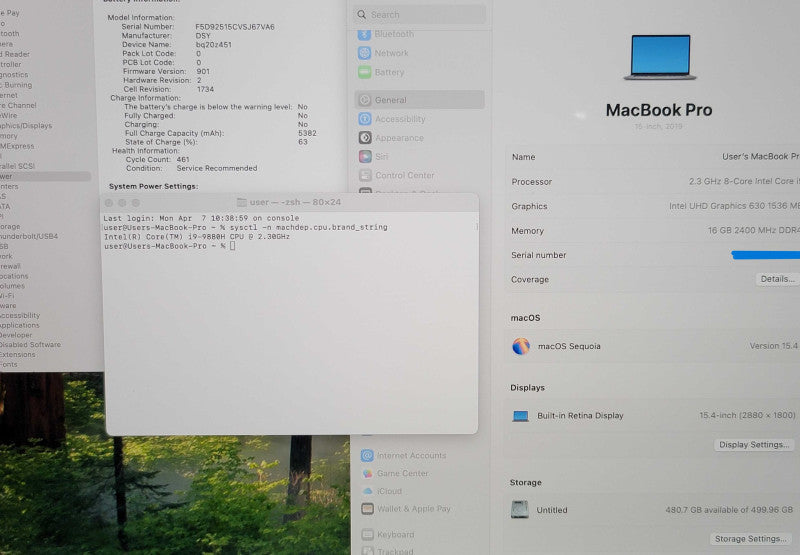Select the Battery icon in Settings sidebar

click(x=364, y=72)
